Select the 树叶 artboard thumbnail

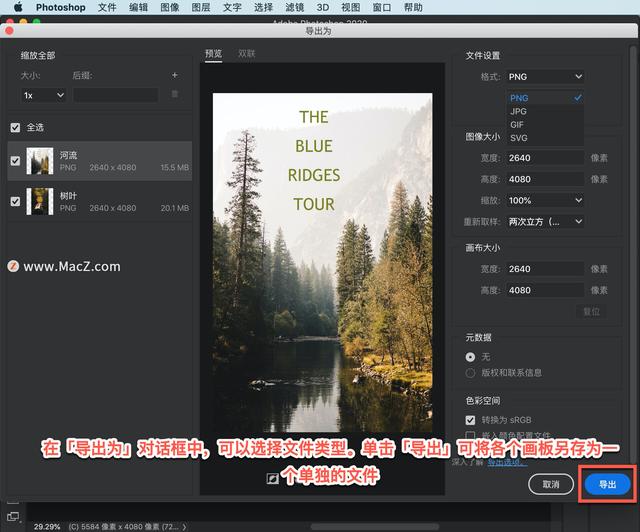click(40, 201)
